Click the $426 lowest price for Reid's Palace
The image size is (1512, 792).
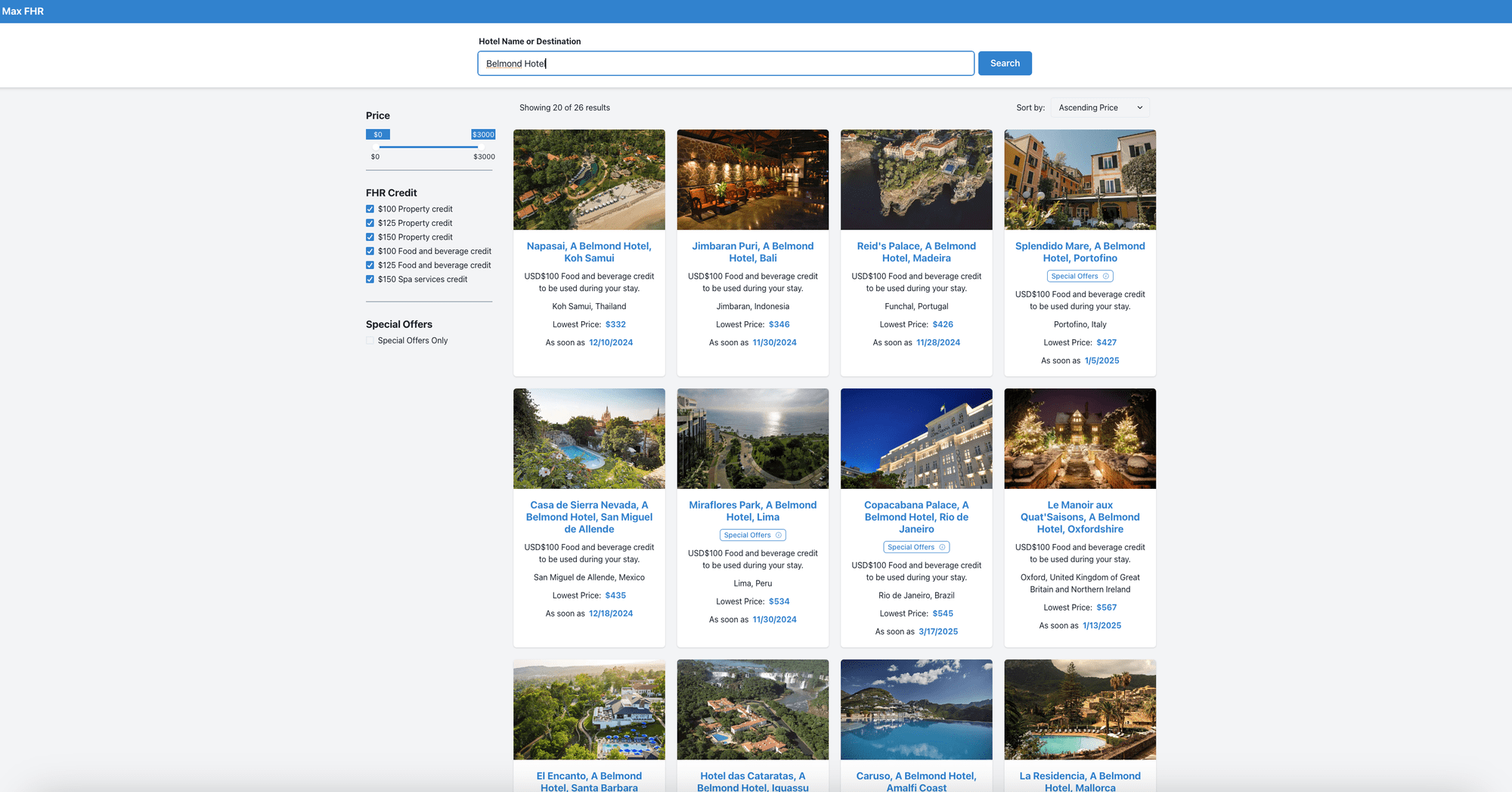click(943, 325)
